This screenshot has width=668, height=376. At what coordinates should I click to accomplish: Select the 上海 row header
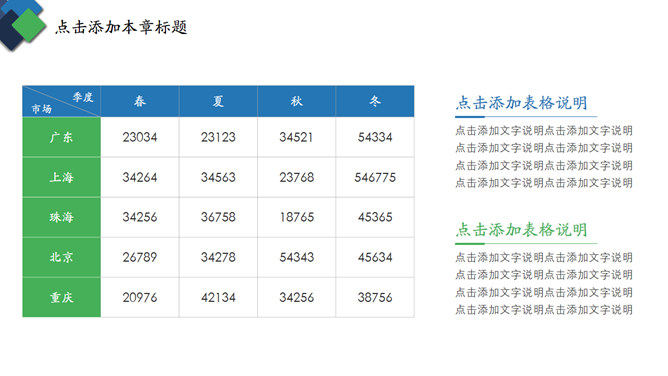coord(61,177)
